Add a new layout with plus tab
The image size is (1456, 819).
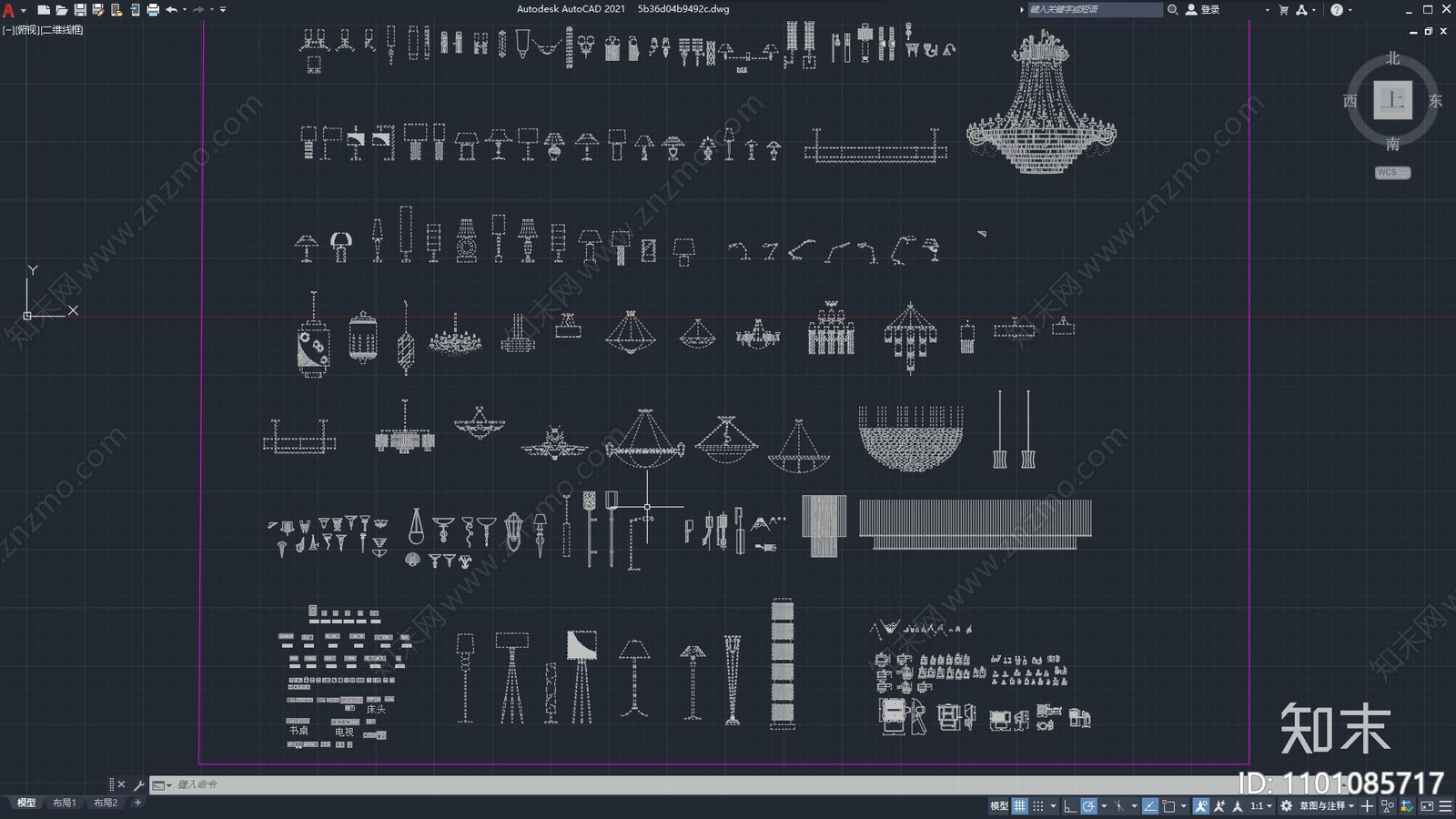[137, 803]
